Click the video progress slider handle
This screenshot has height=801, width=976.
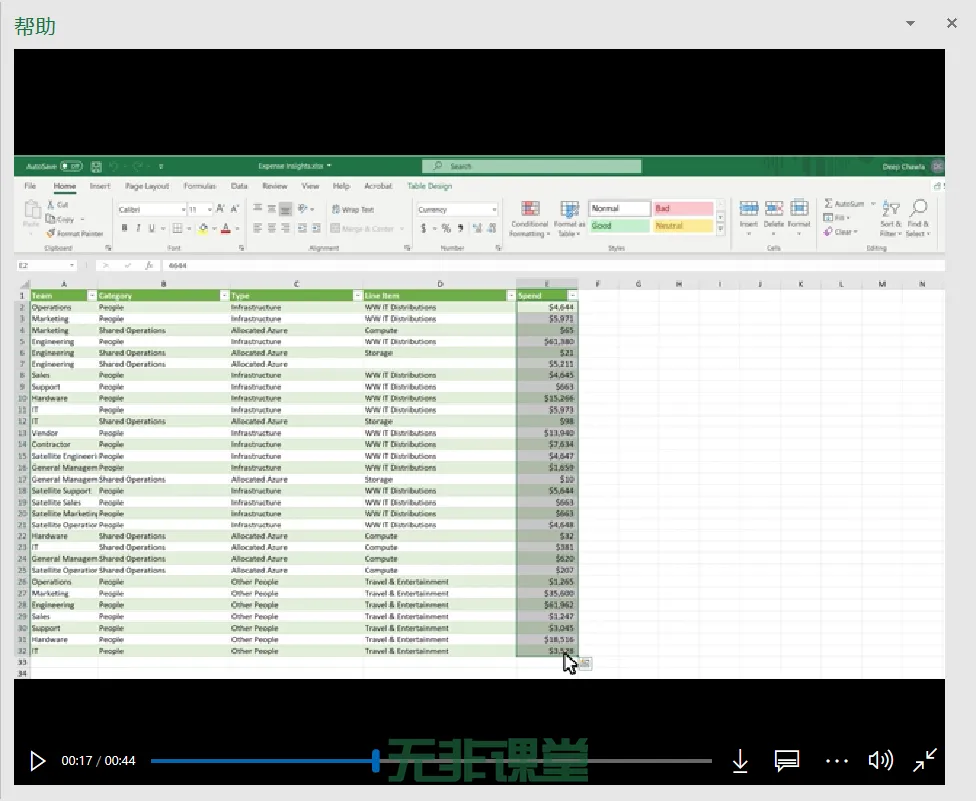click(x=376, y=761)
